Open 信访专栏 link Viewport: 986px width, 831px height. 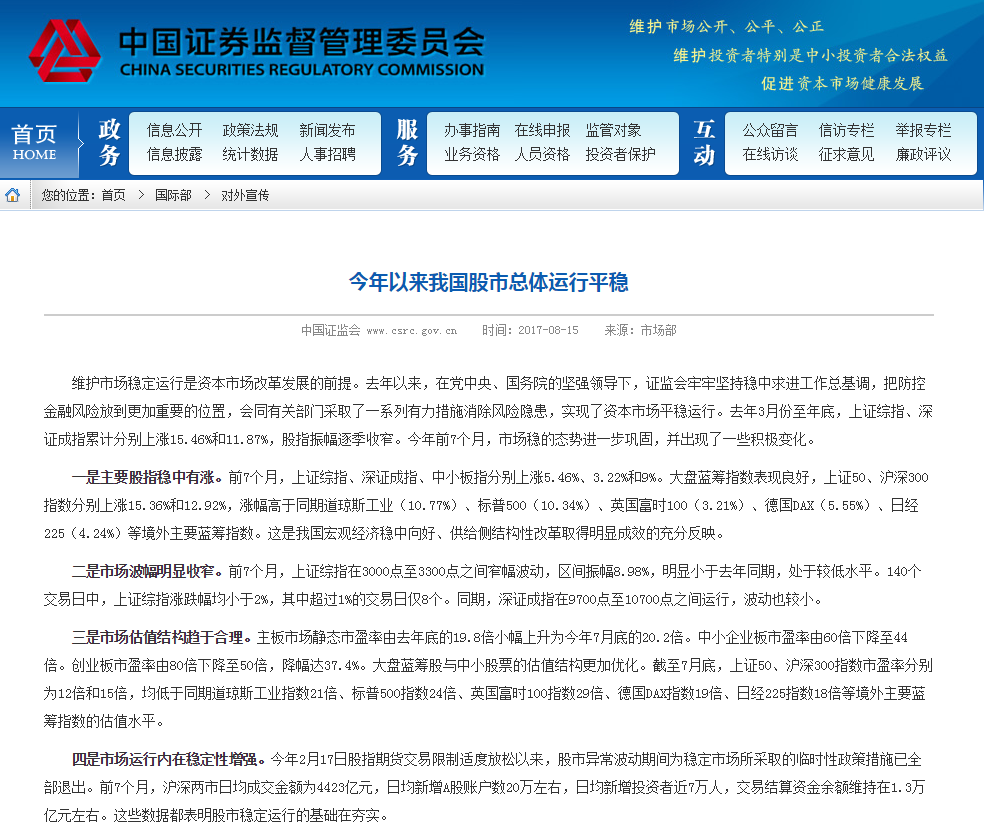[846, 130]
